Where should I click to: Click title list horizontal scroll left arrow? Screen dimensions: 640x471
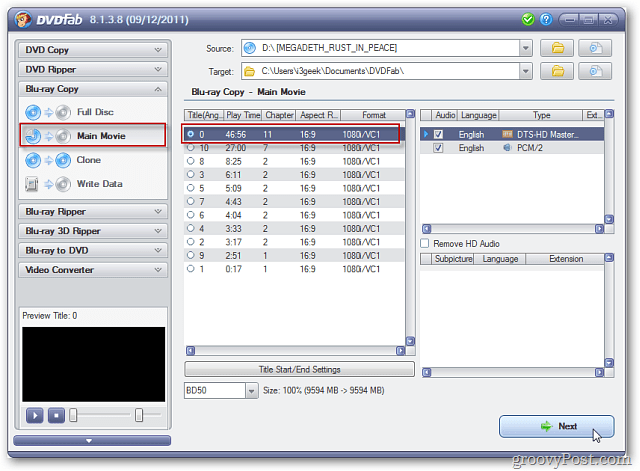(190, 351)
